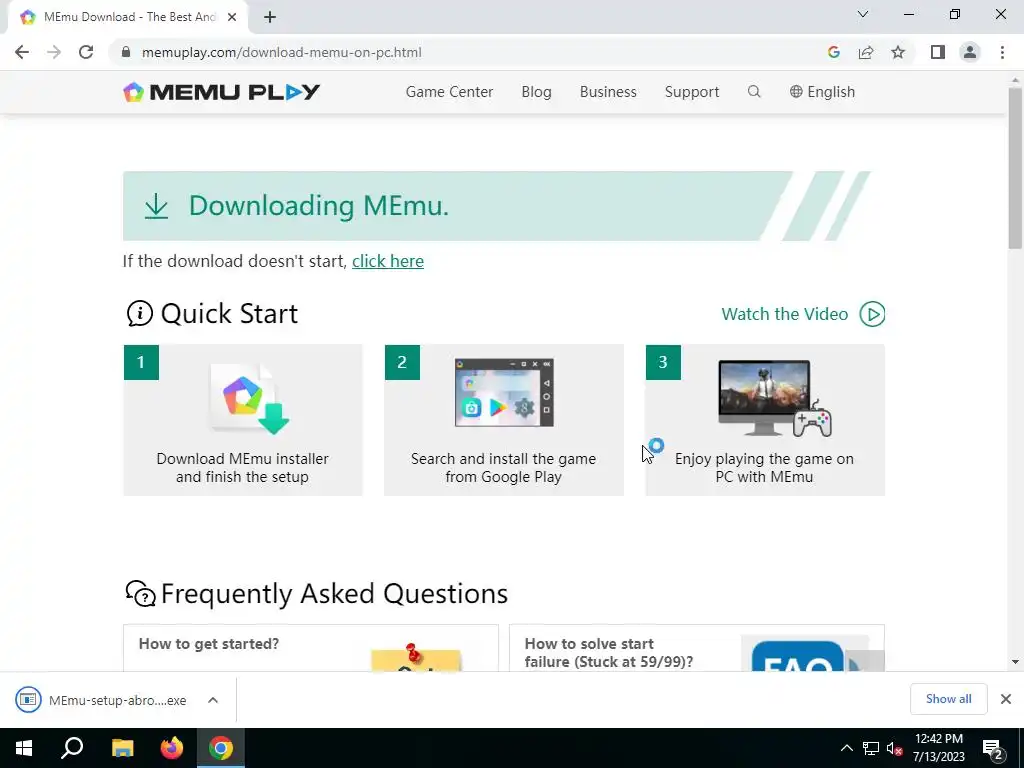The image size is (1024, 768).
Task: Click the Google icon in address bar
Action: [x=833, y=52]
